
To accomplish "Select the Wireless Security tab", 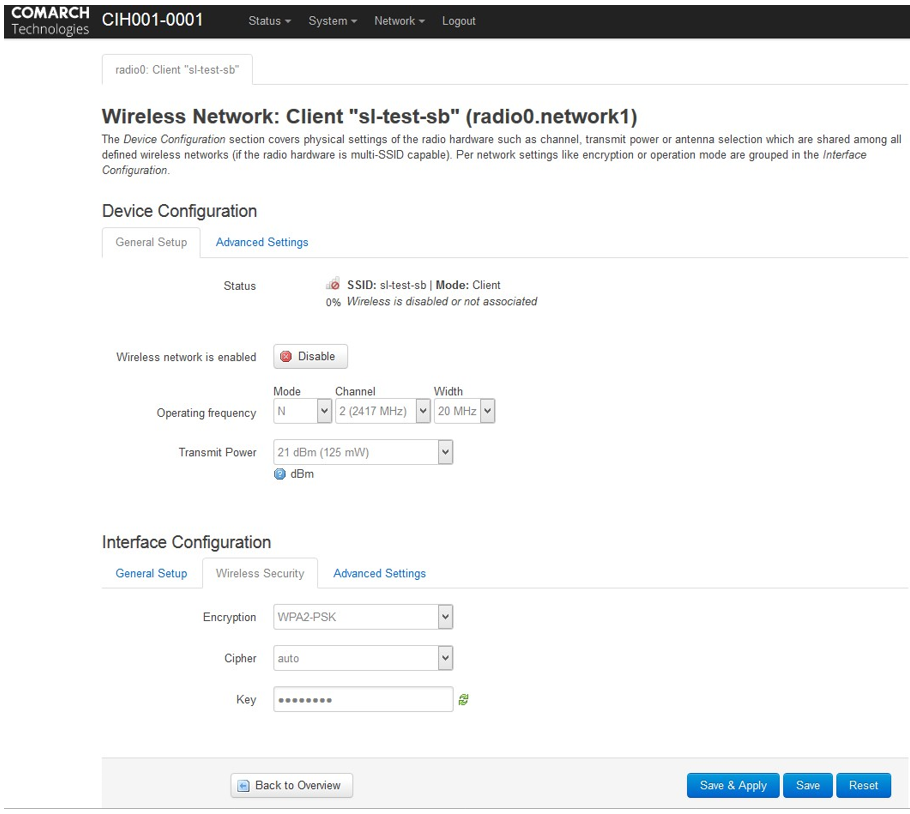I will point(260,573).
